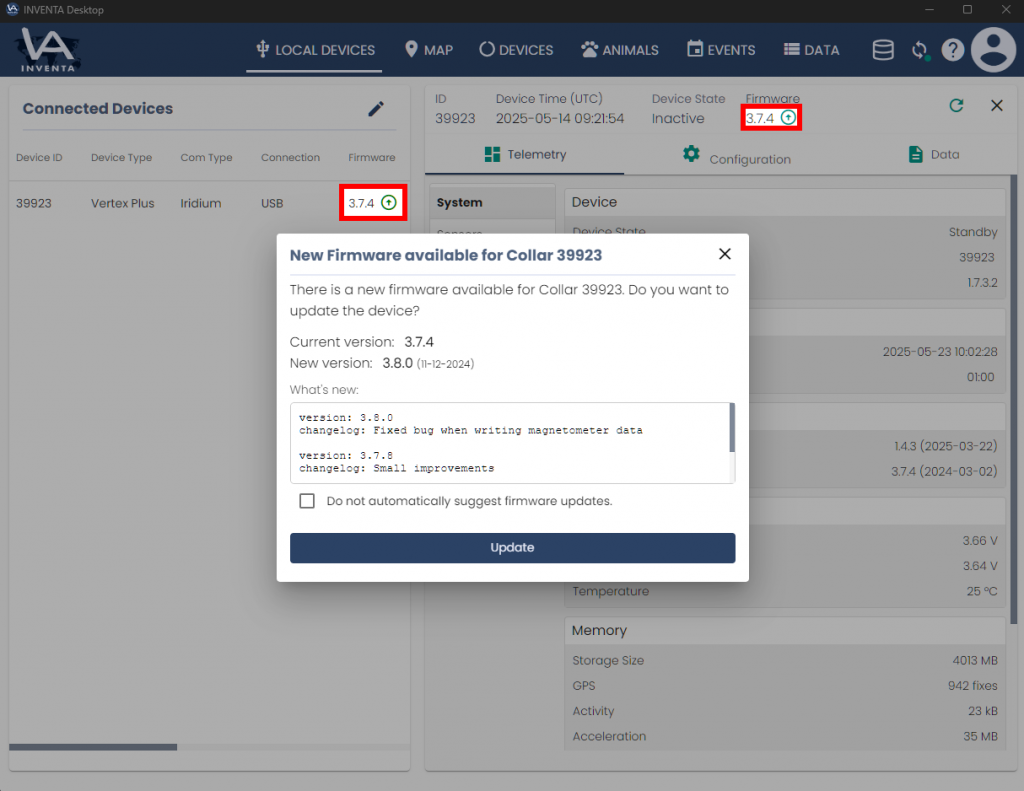Open the Map tab

click(428, 50)
